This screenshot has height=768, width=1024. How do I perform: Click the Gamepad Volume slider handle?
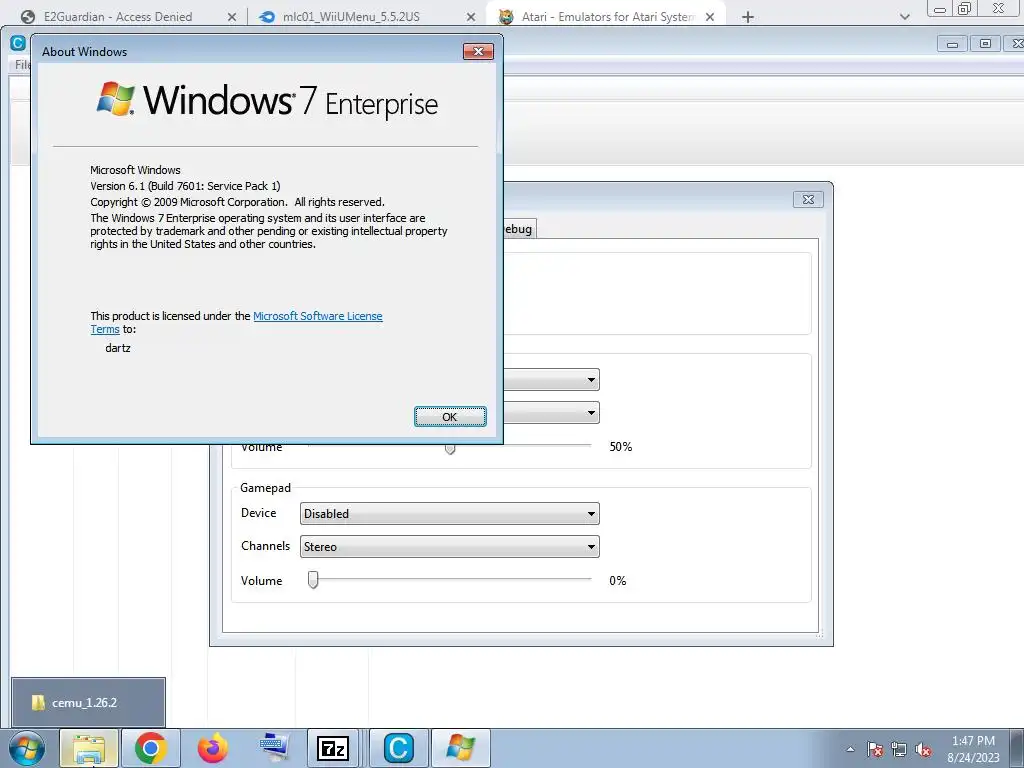[313, 580]
